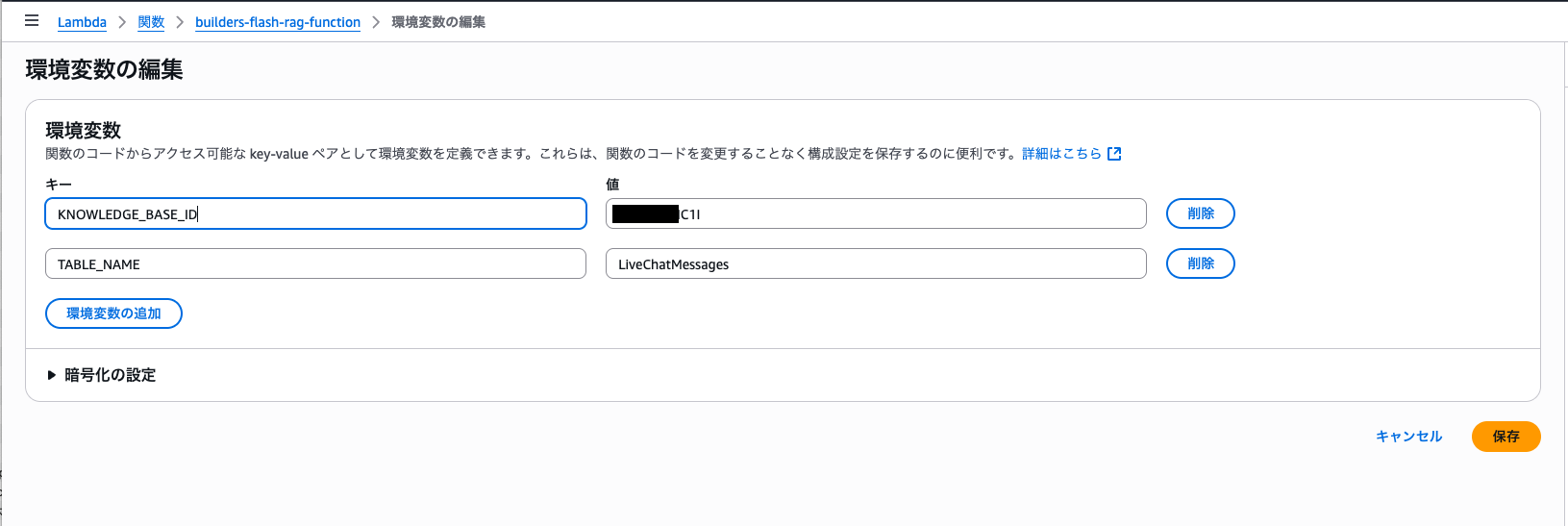Viewport: 1568px width, 526px height.
Task: Go to Lambda breadcrumb link
Action: tap(82, 22)
